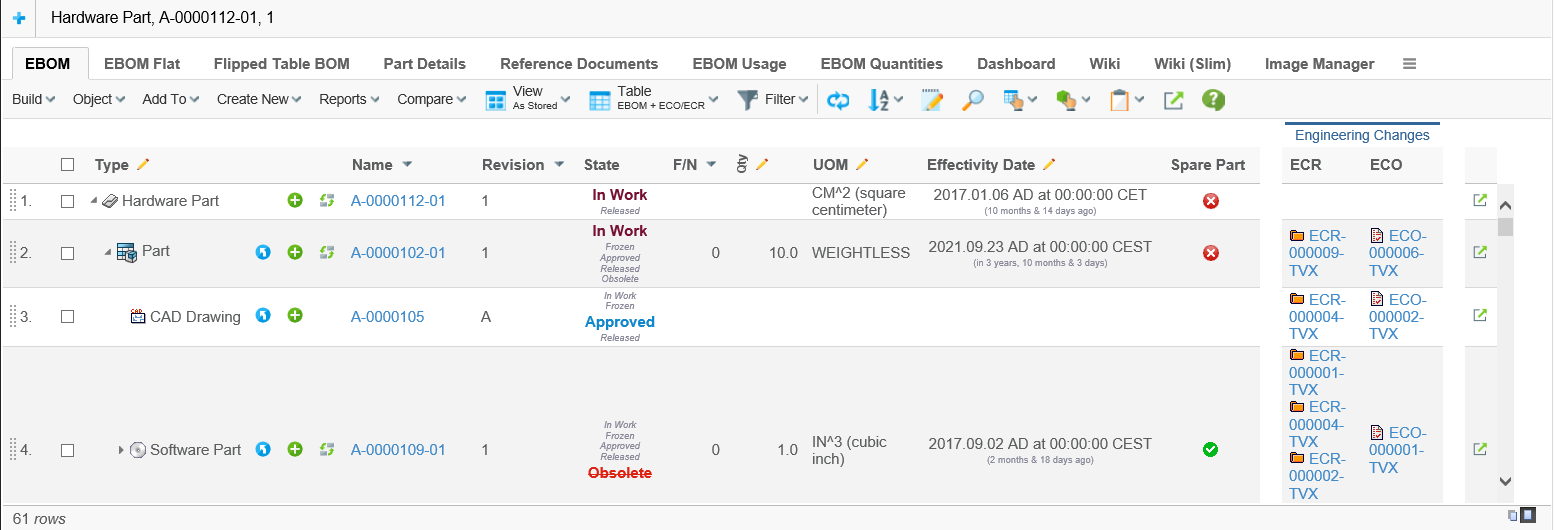
Task: Switch to the EBOM Flat tab
Action: [x=142, y=64]
